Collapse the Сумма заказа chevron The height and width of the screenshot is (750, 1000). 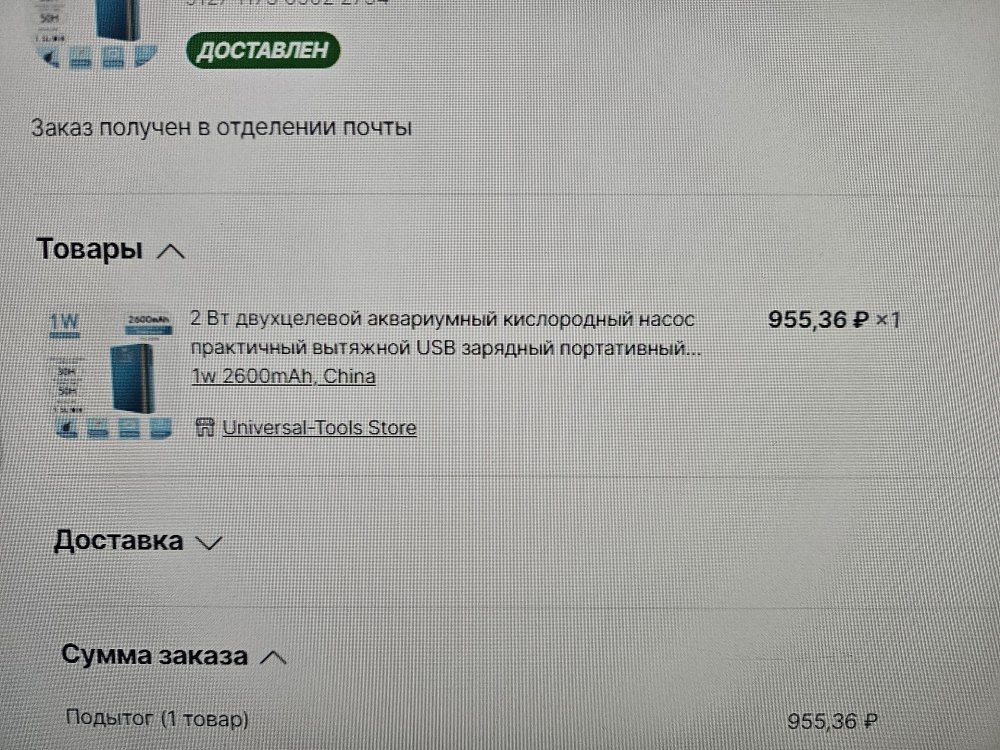tap(274, 657)
